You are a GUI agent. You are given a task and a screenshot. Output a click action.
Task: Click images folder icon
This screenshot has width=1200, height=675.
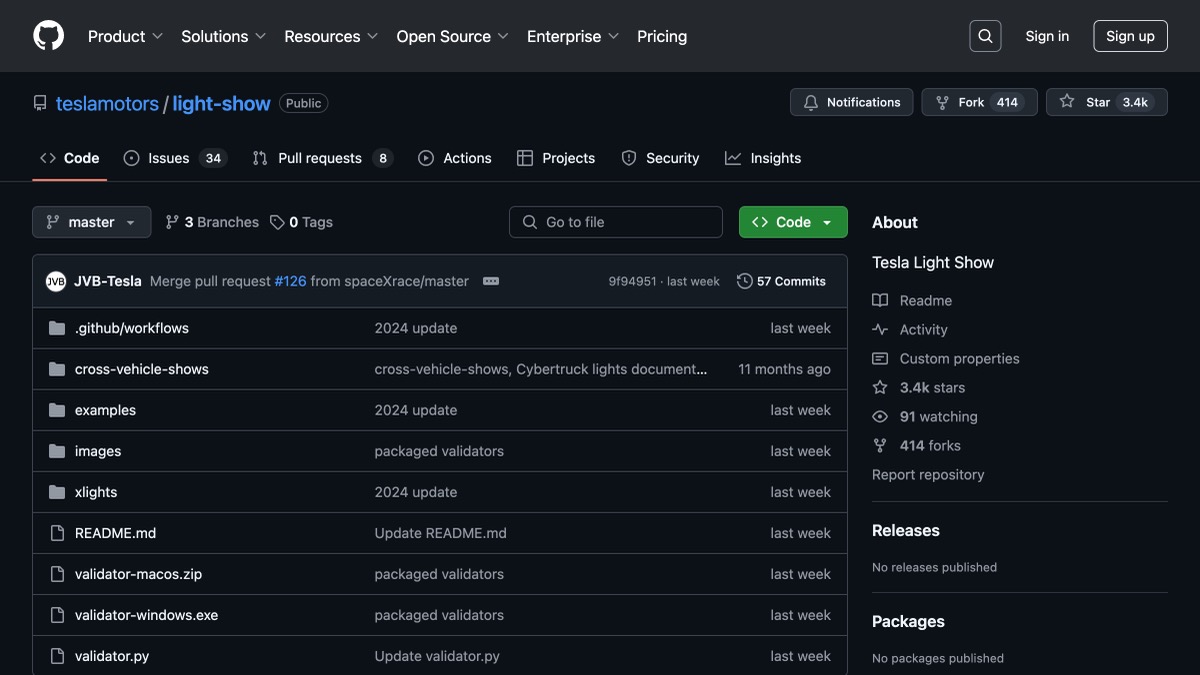(57, 451)
